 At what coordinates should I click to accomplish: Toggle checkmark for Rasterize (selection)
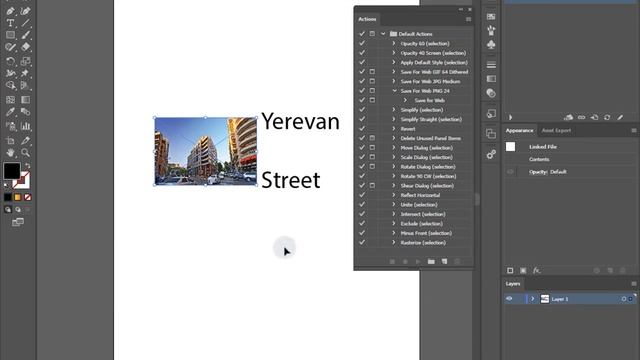tap(362, 242)
